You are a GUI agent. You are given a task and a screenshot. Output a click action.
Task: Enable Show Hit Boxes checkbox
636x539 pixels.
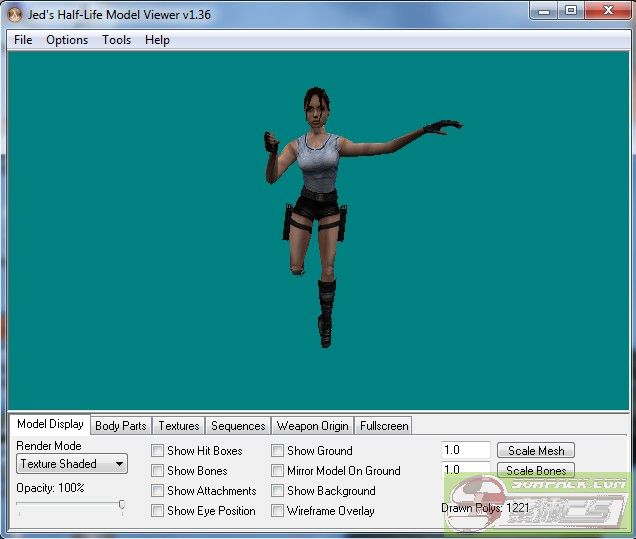click(x=158, y=451)
